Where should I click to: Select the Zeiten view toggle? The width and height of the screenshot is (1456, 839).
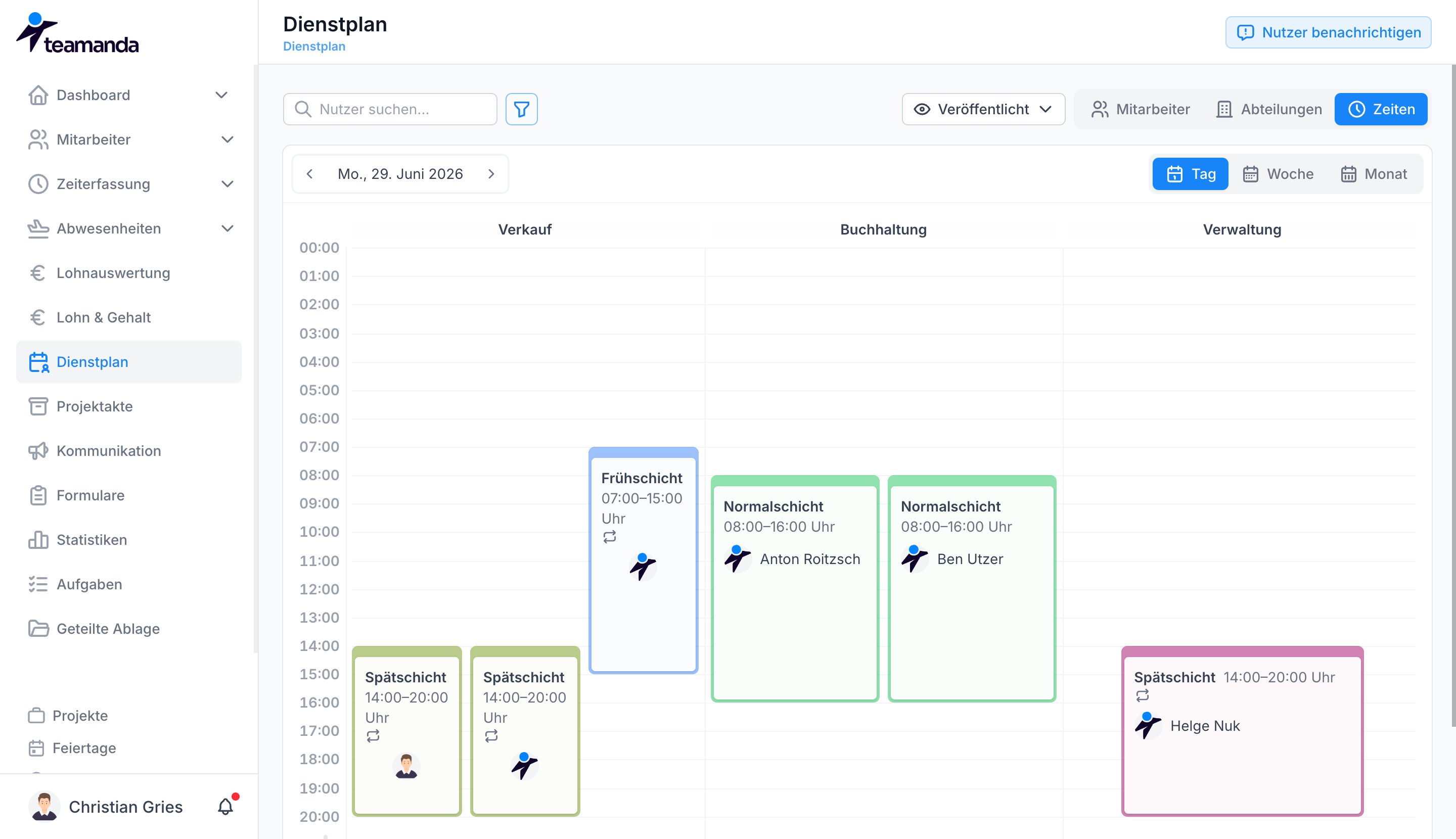[x=1381, y=109]
